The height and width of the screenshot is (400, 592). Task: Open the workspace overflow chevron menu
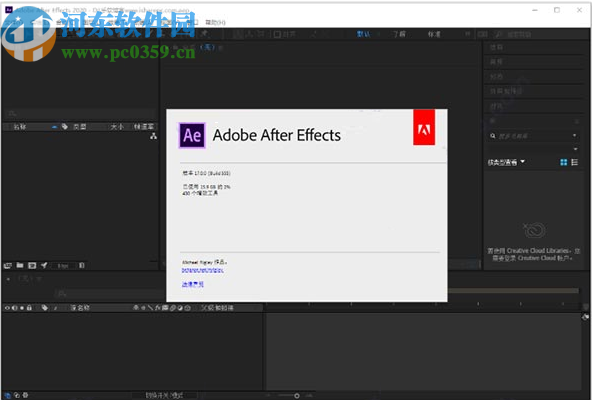point(467,34)
